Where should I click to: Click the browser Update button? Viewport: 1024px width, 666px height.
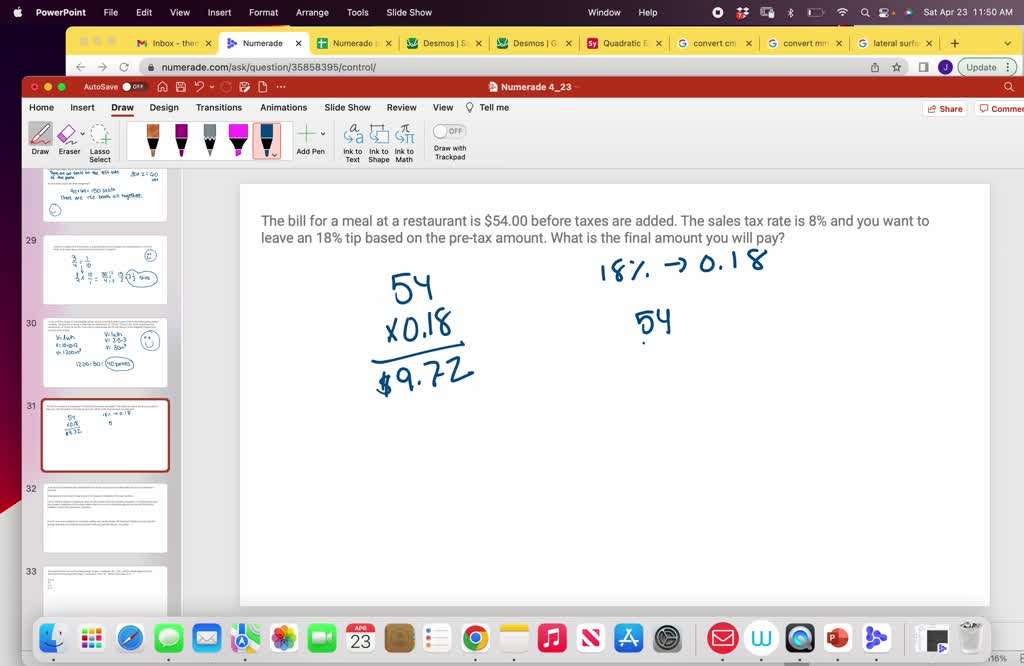(x=987, y=67)
